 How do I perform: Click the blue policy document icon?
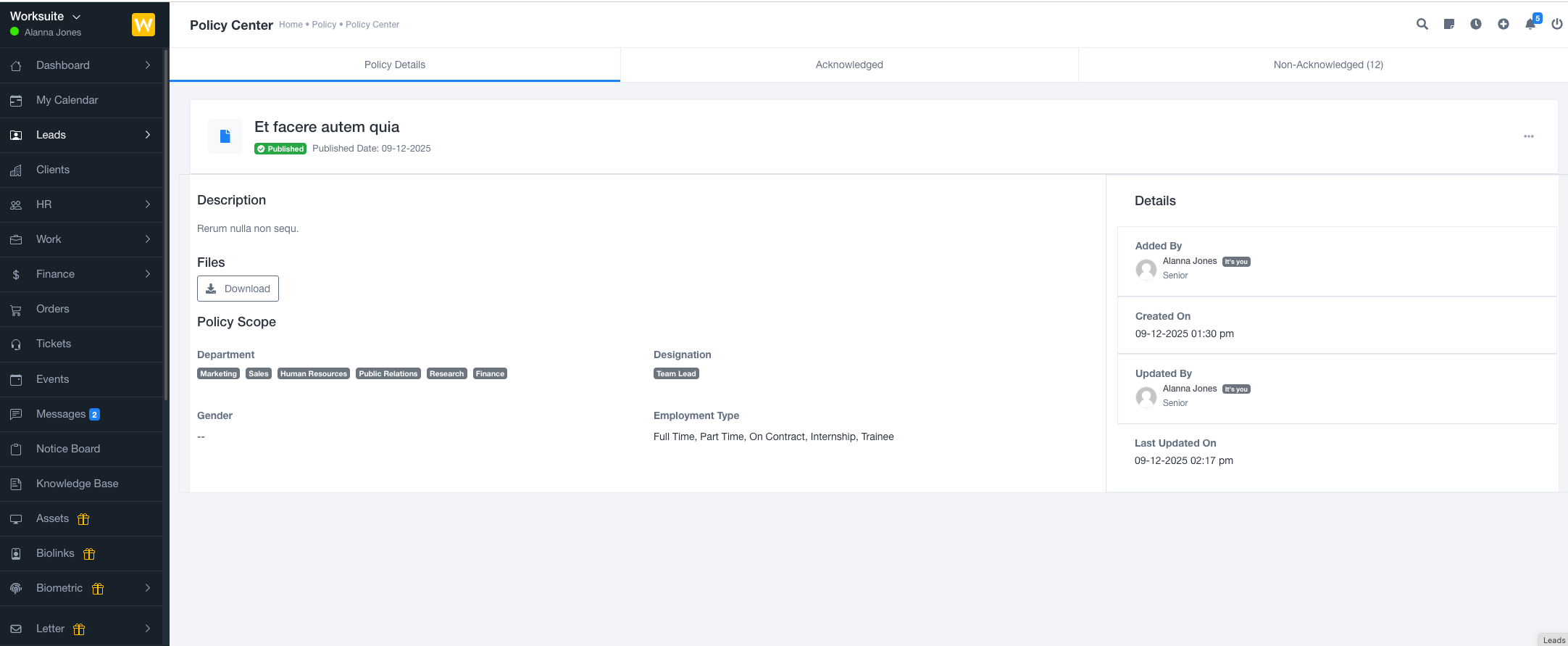(225, 136)
